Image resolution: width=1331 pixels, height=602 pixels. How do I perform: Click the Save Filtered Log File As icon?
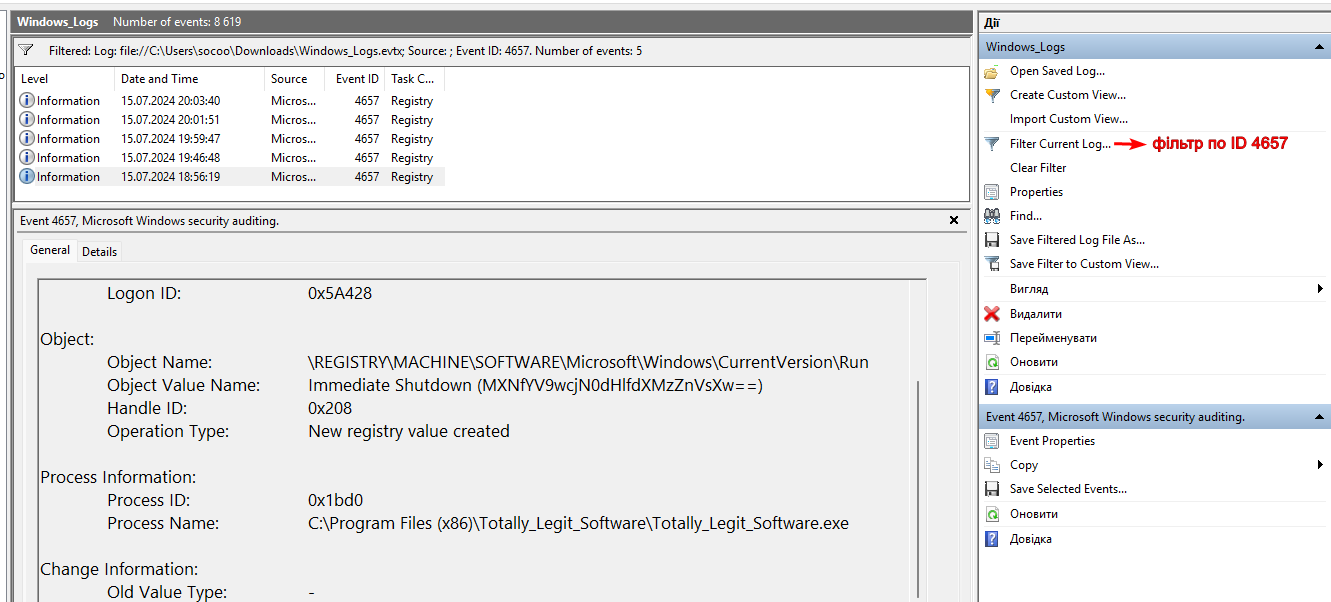point(991,240)
